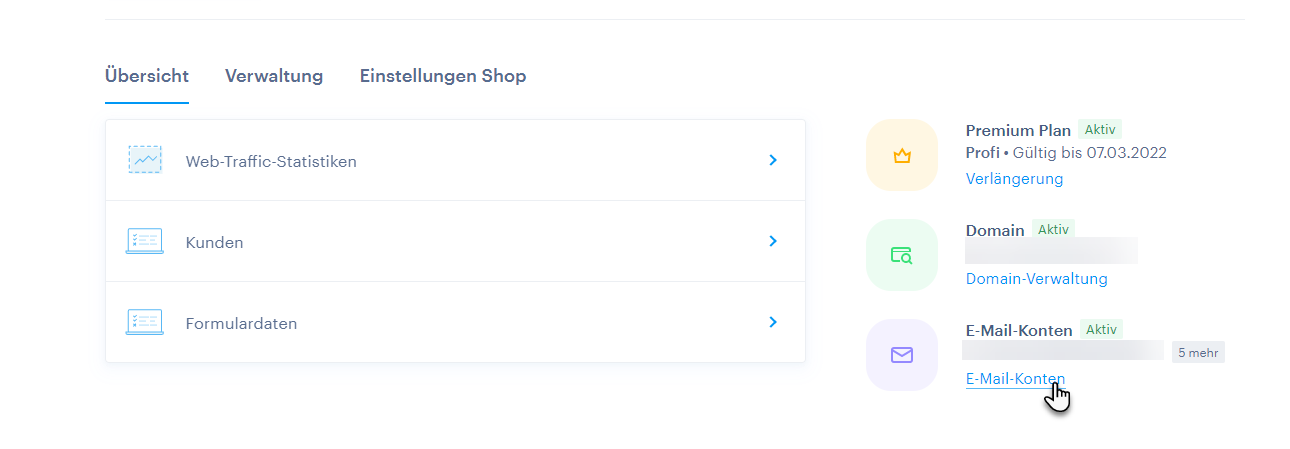Click the Aktiv badge beside Premium Plan
Screen dimensions: 1290x449
[1100, 129]
